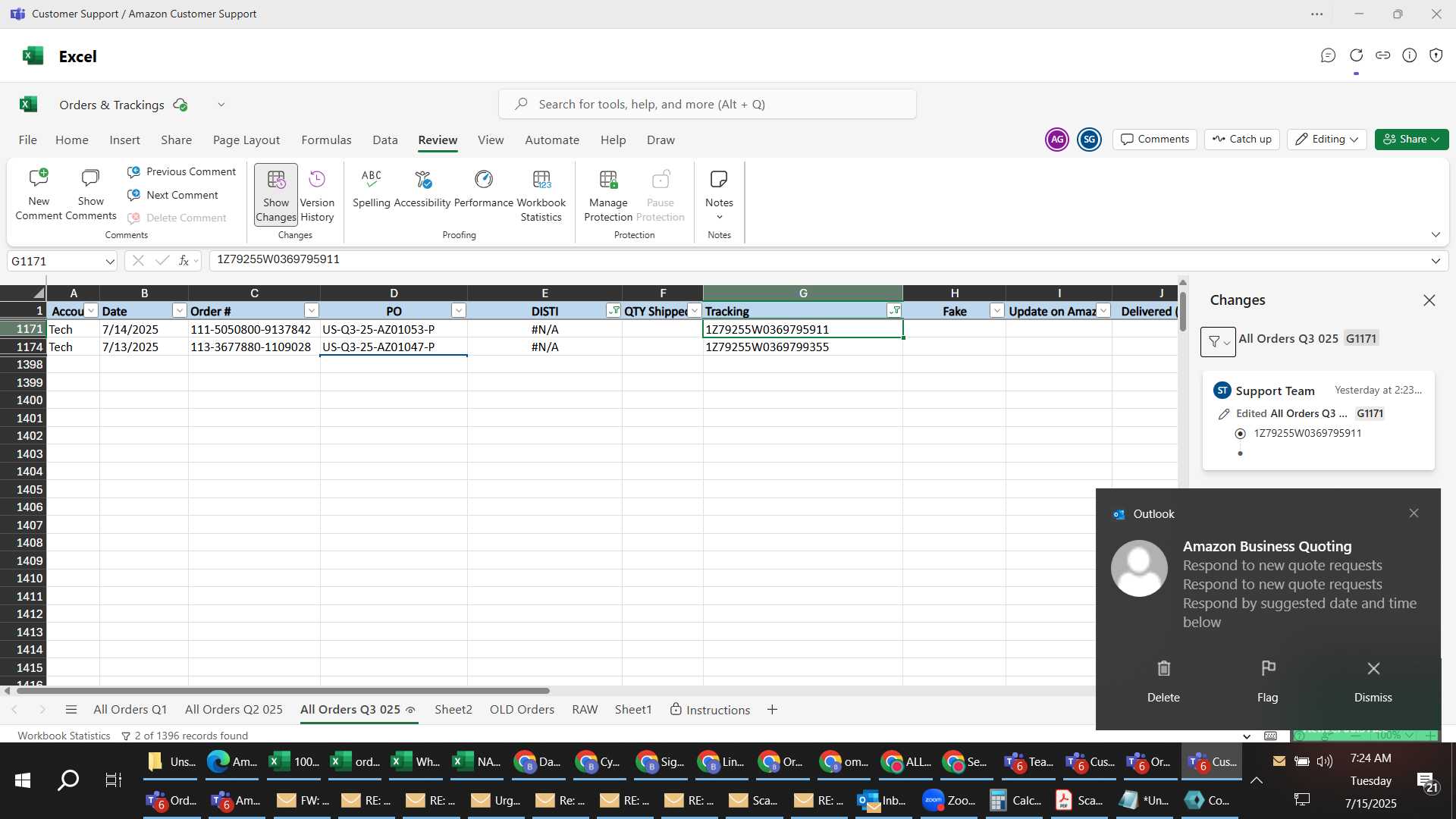Open the Editing mode dropdown

1326,140
